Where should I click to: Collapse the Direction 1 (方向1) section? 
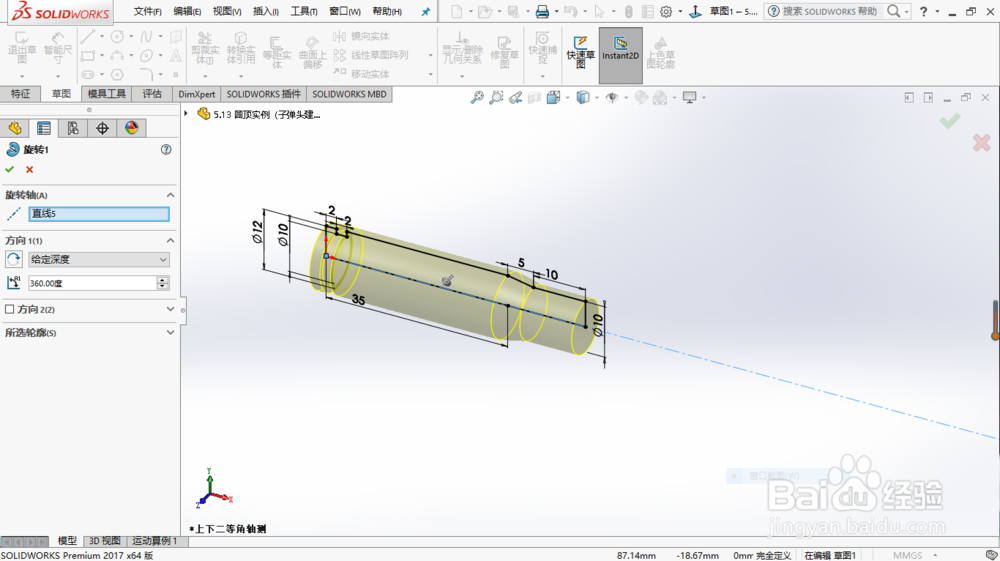pyautogui.click(x=170, y=240)
